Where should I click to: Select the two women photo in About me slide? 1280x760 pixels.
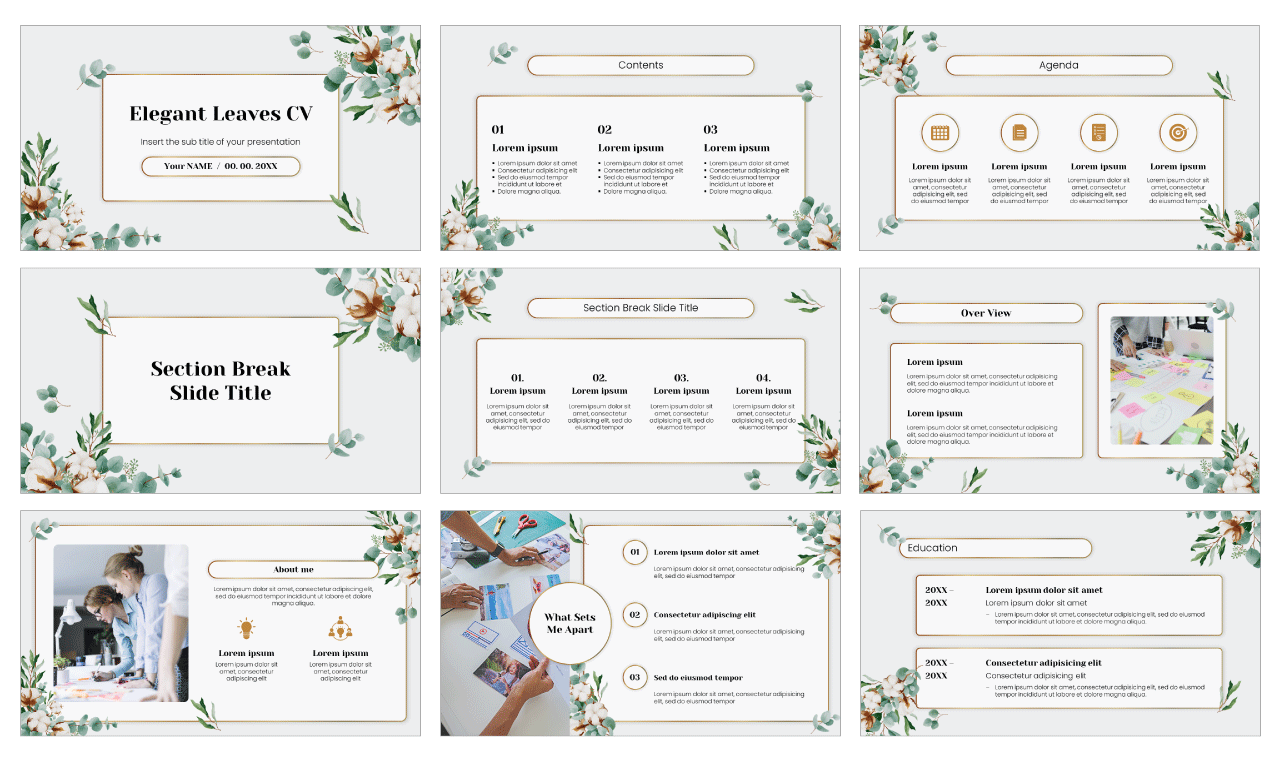click(121, 623)
